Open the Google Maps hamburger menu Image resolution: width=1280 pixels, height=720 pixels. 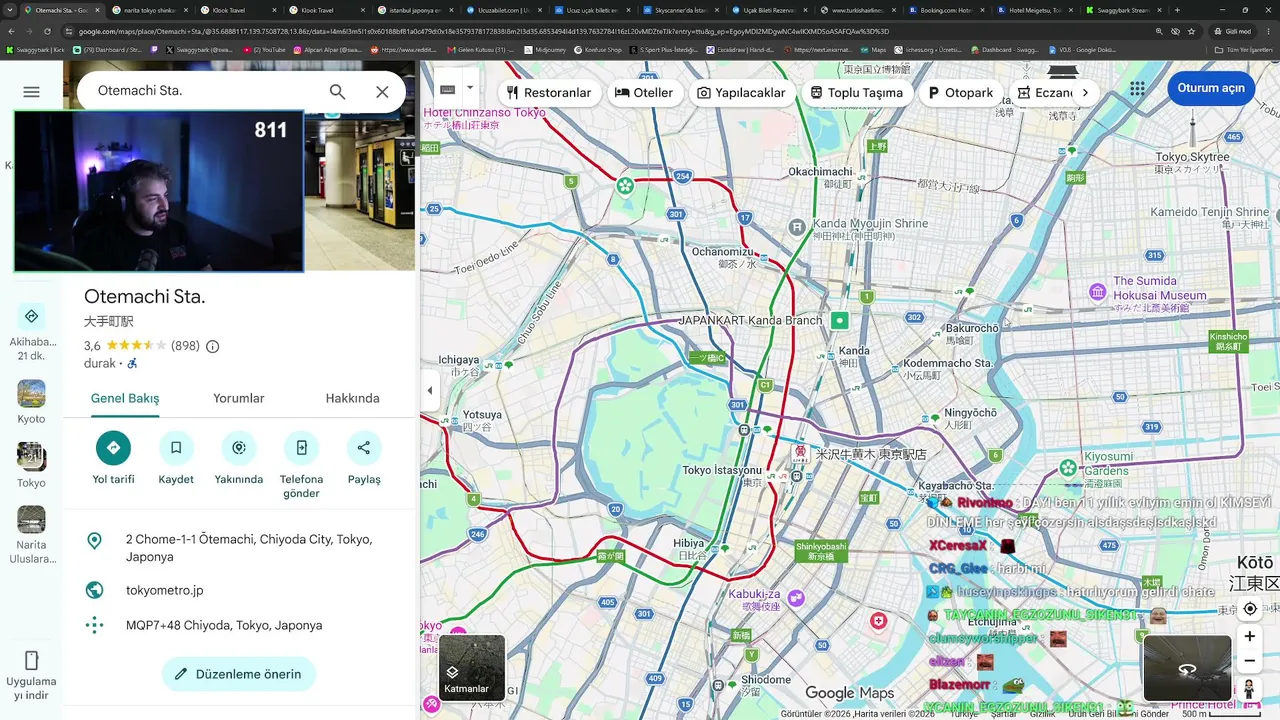(x=31, y=92)
